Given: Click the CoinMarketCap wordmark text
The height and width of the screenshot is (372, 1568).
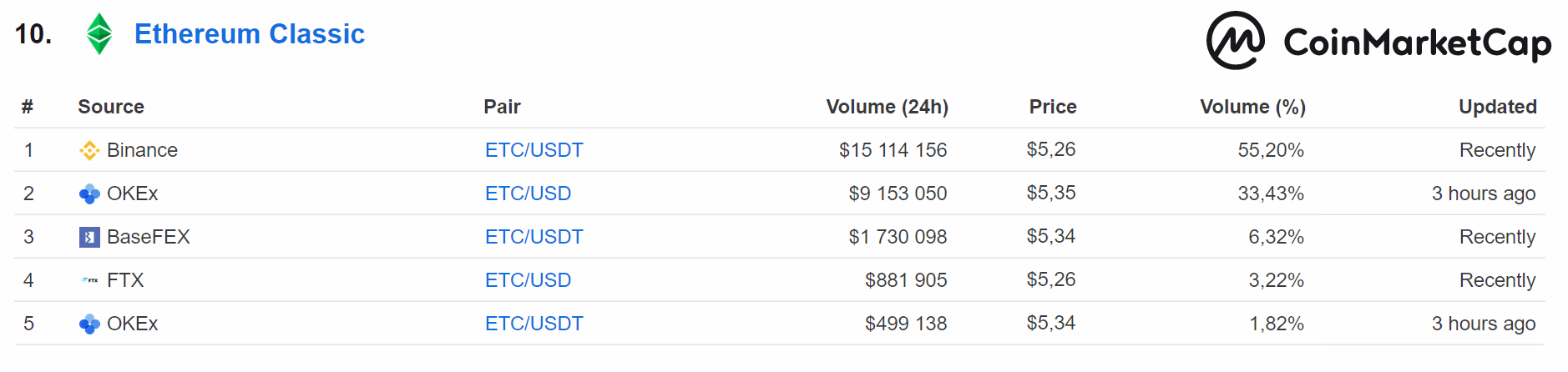Looking at the screenshot, I should tap(1418, 43).
